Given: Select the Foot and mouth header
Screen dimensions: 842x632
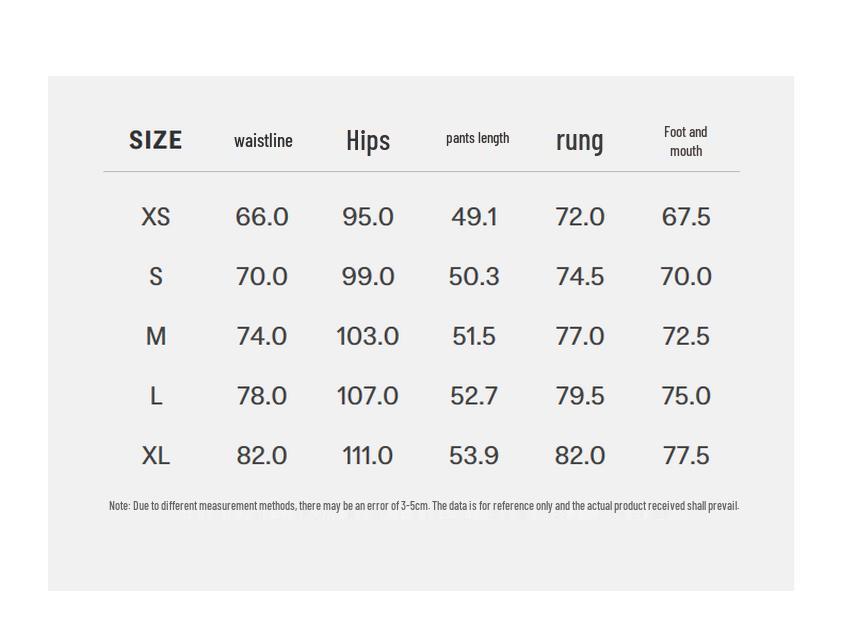Looking at the screenshot, I should point(685,141).
